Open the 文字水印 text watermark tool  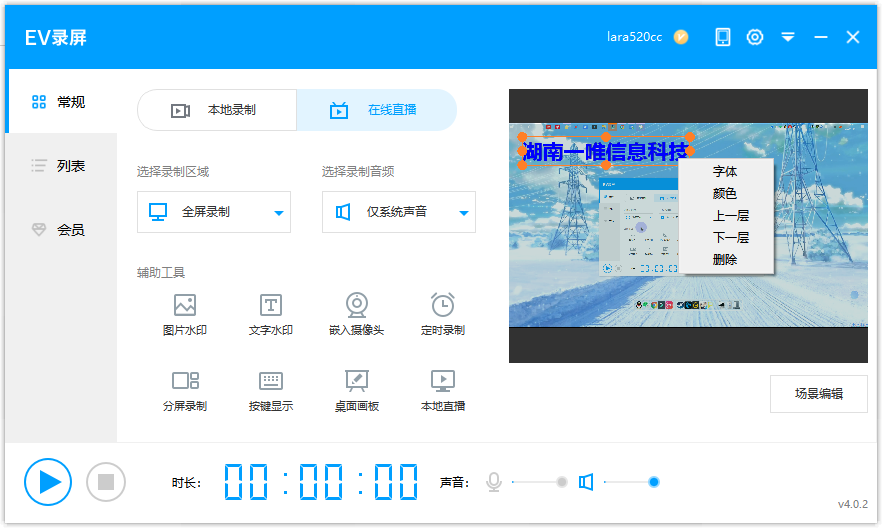[270, 306]
